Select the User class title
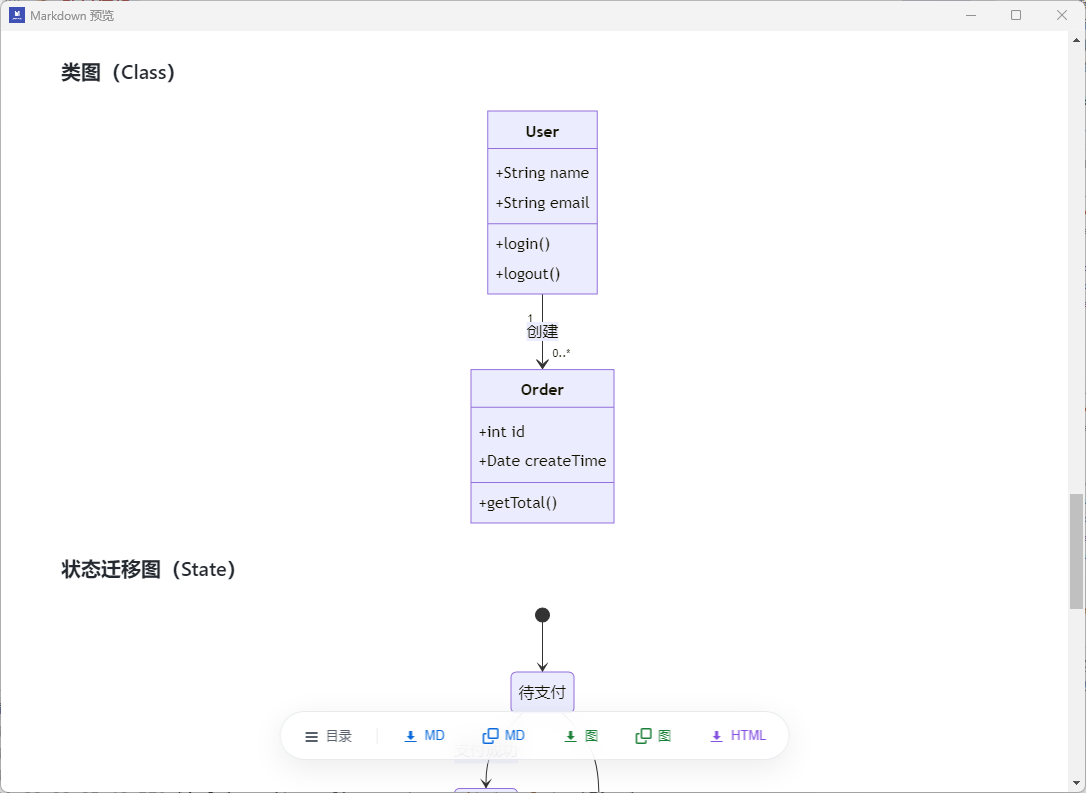The width and height of the screenshot is (1086, 793). (542, 131)
